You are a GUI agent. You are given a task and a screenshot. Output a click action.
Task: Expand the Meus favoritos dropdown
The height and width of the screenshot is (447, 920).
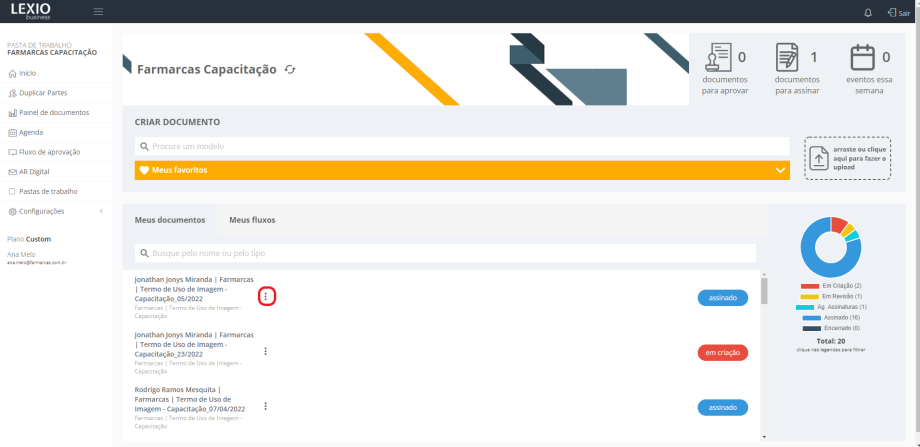click(462, 170)
